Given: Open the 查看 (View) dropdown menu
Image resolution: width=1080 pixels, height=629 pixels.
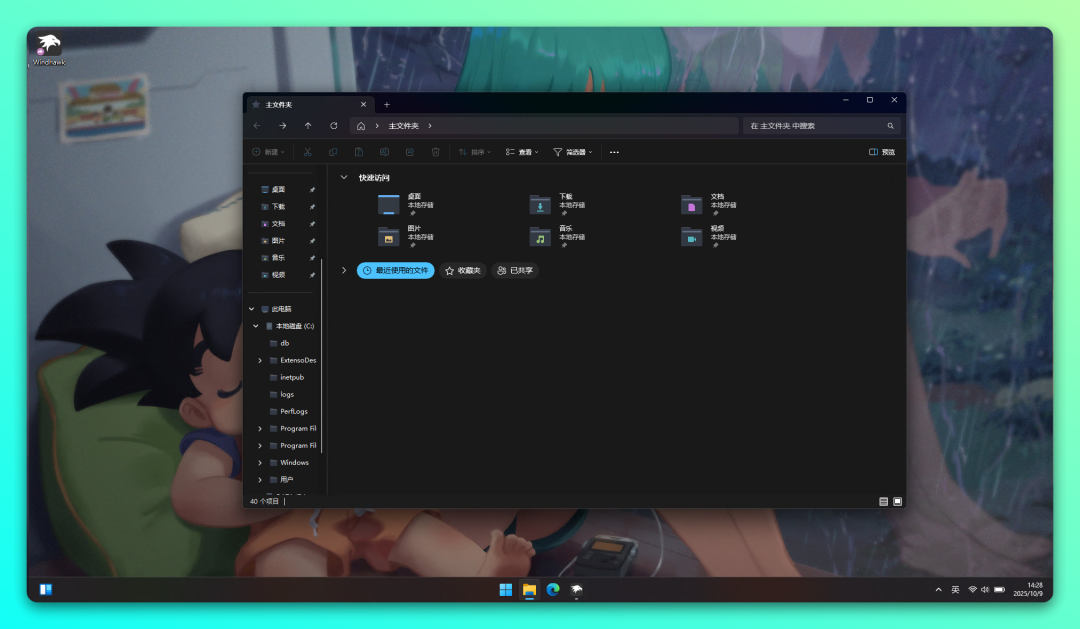Looking at the screenshot, I should click(x=522, y=152).
